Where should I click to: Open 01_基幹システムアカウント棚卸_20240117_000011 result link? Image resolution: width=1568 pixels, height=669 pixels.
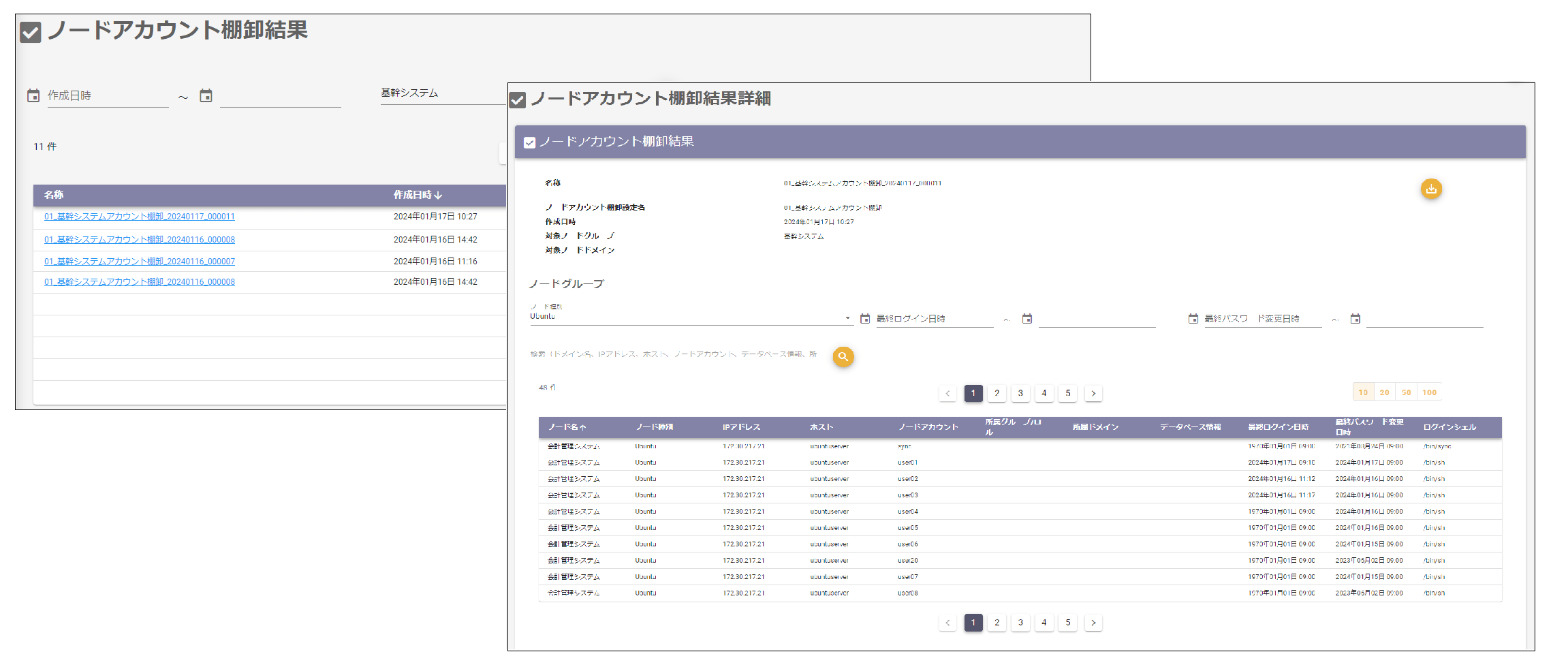tap(139, 217)
